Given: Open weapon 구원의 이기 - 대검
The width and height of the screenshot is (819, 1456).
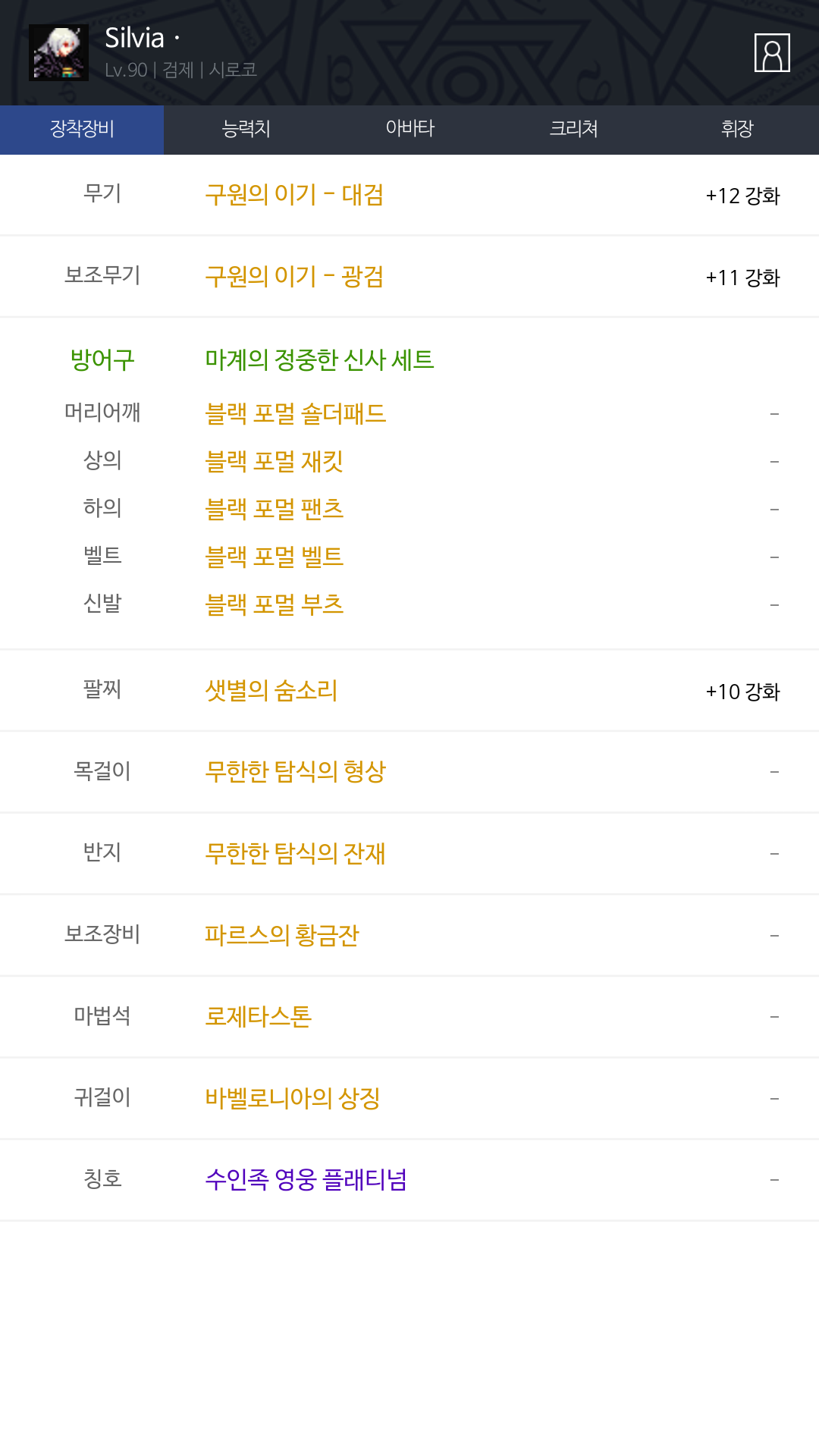Looking at the screenshot, I should click(x=294, y=195).
